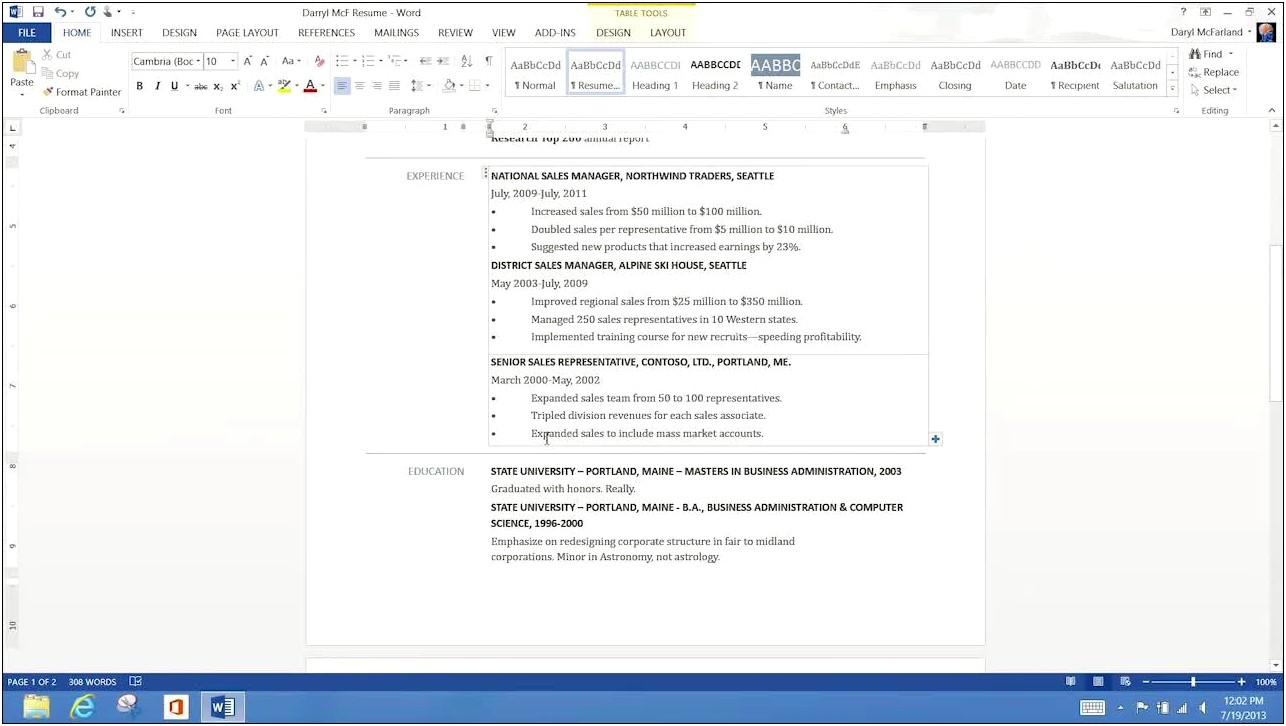Screen dimensions: 1286x726
Task: Click the Decrease Indent icon
Action: click(426, 61)
